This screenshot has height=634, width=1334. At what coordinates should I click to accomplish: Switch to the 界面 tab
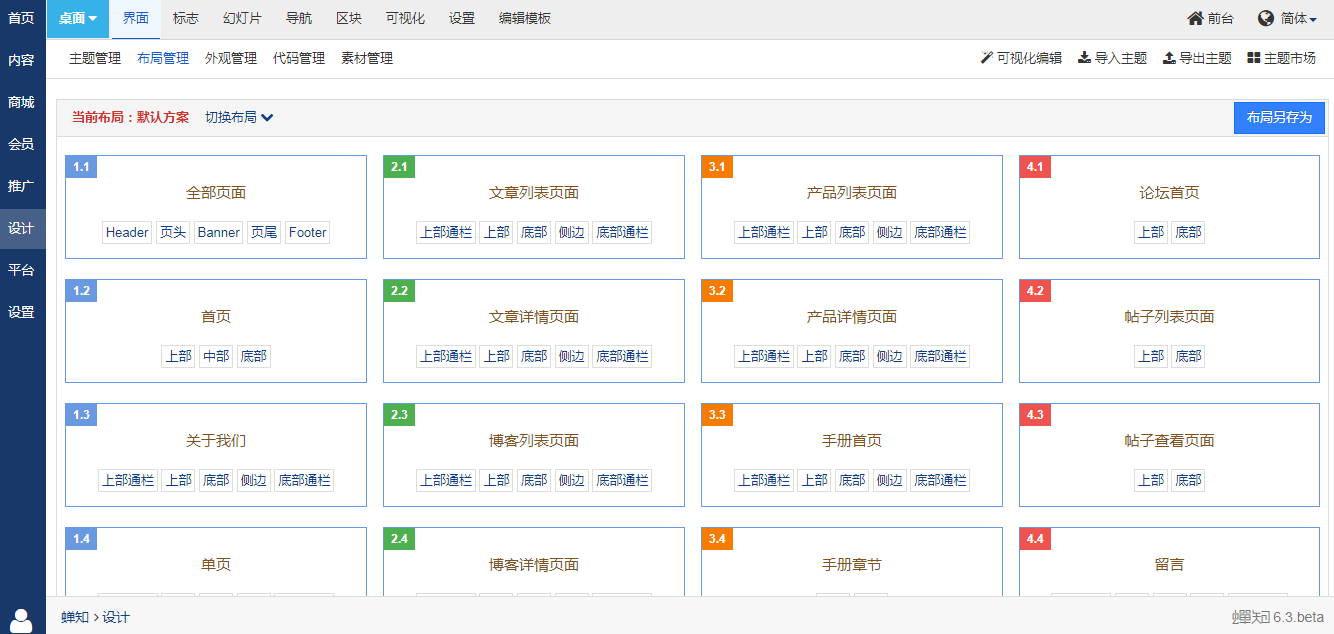(x=135, y=17)
